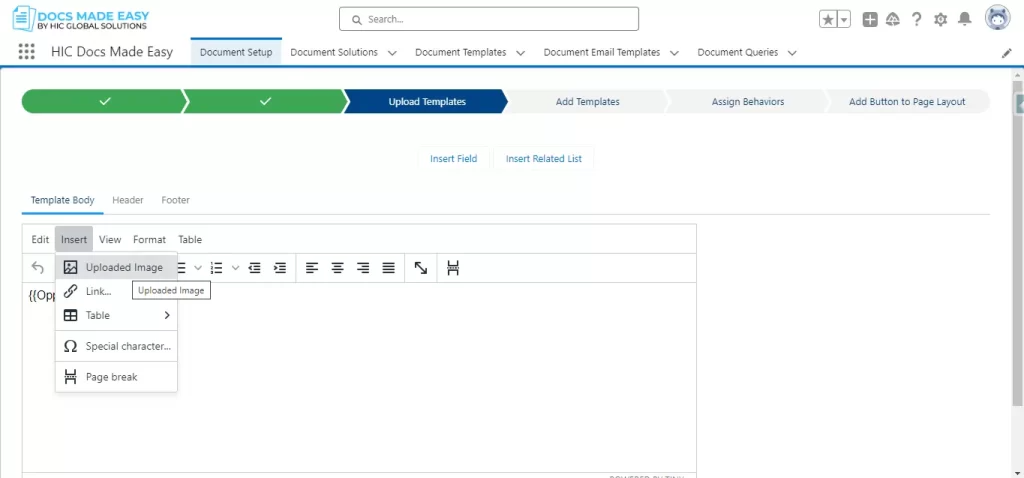Expand Document Templates dropdown chevron
Viewport: 1024px width, 478px height.
[x=521, y=53]
